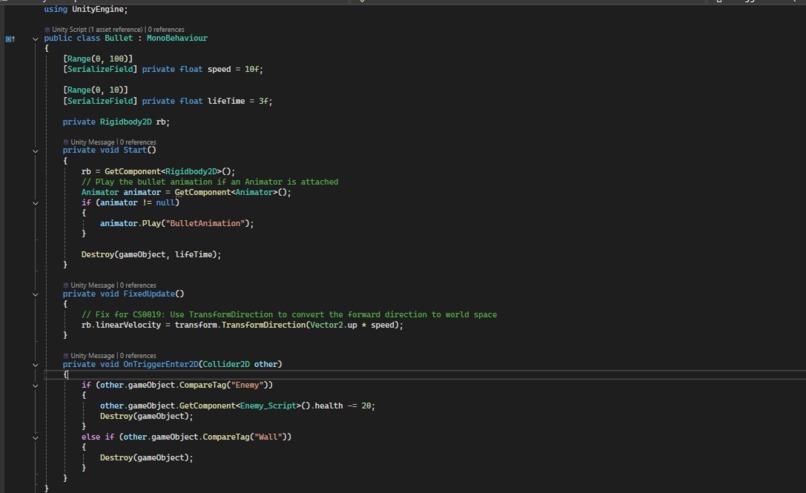Click the 'Destroy(gameObject, lifeTime);' line

pyautogui.click(x=151, y=254)
